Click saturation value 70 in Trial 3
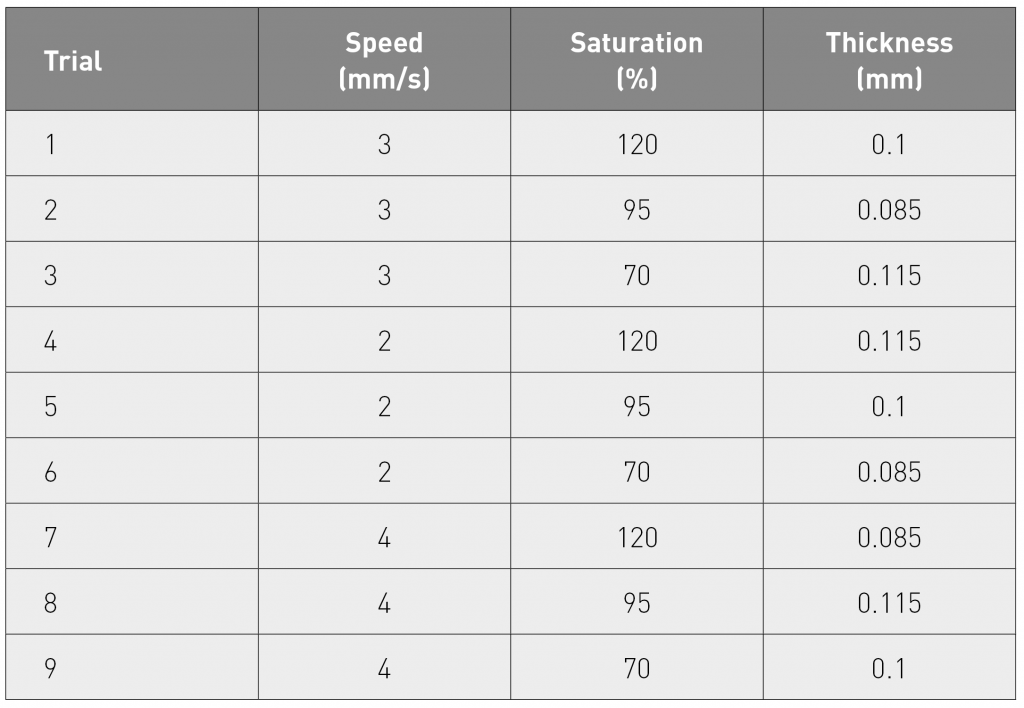The width and height of the screenshot is (1024, 708). click(x=637, y=274)
